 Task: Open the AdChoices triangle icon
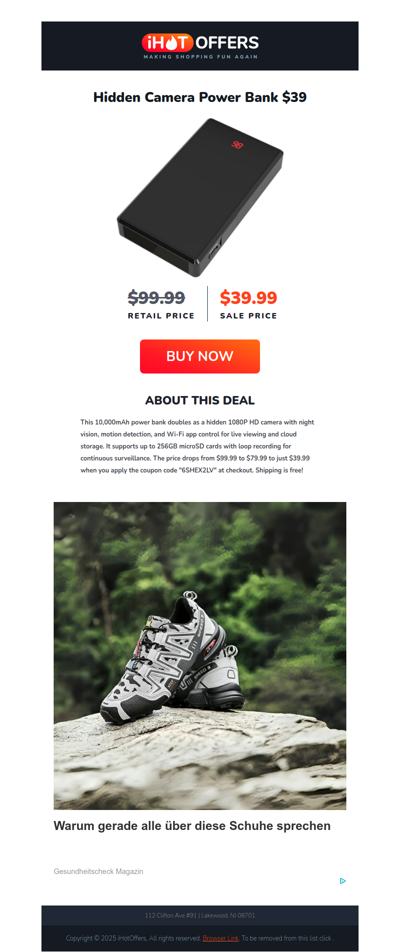click(x=343, y=880)
